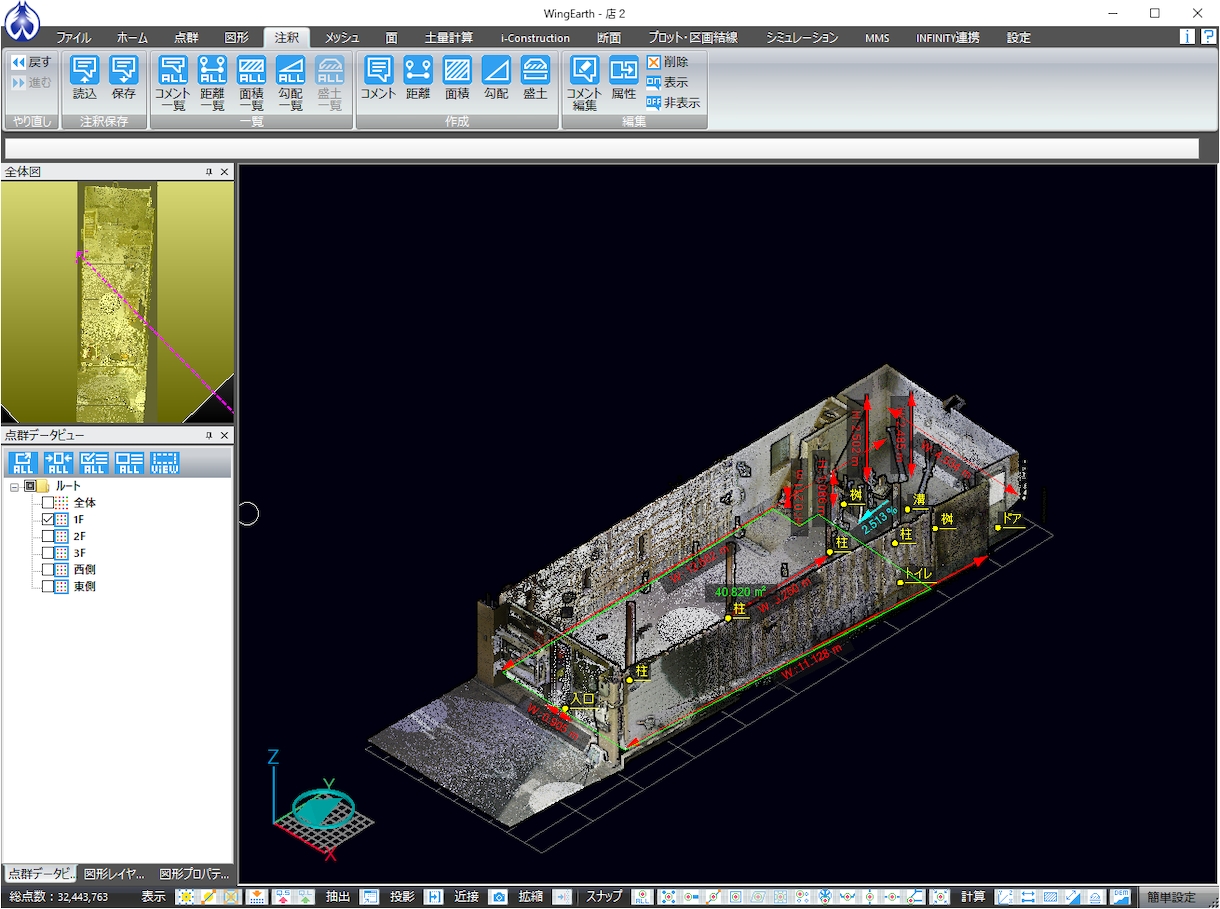This screenshot has width=1220, height=909.
Task: Select the 盛土 embankment tool
Action: 535,78
